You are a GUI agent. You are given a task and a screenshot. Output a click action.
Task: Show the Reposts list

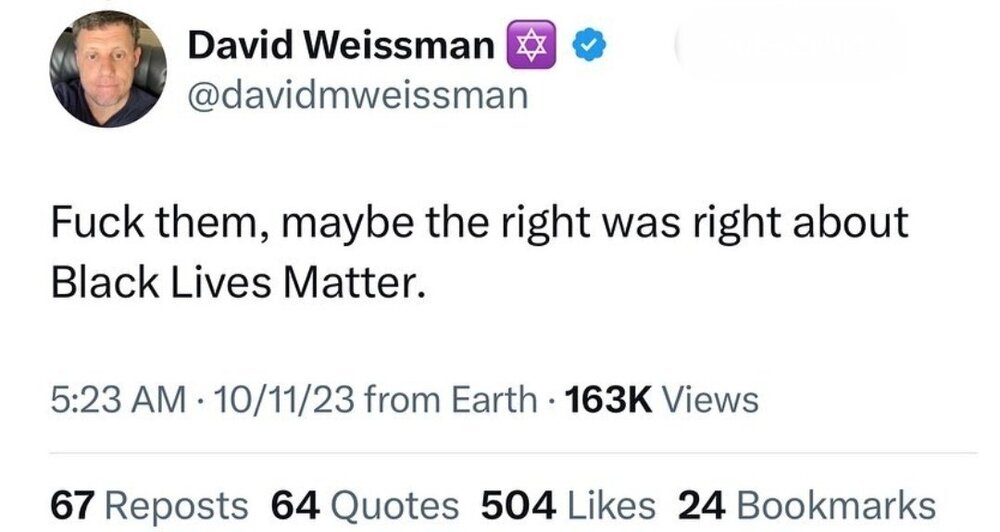tap(176, 503)
